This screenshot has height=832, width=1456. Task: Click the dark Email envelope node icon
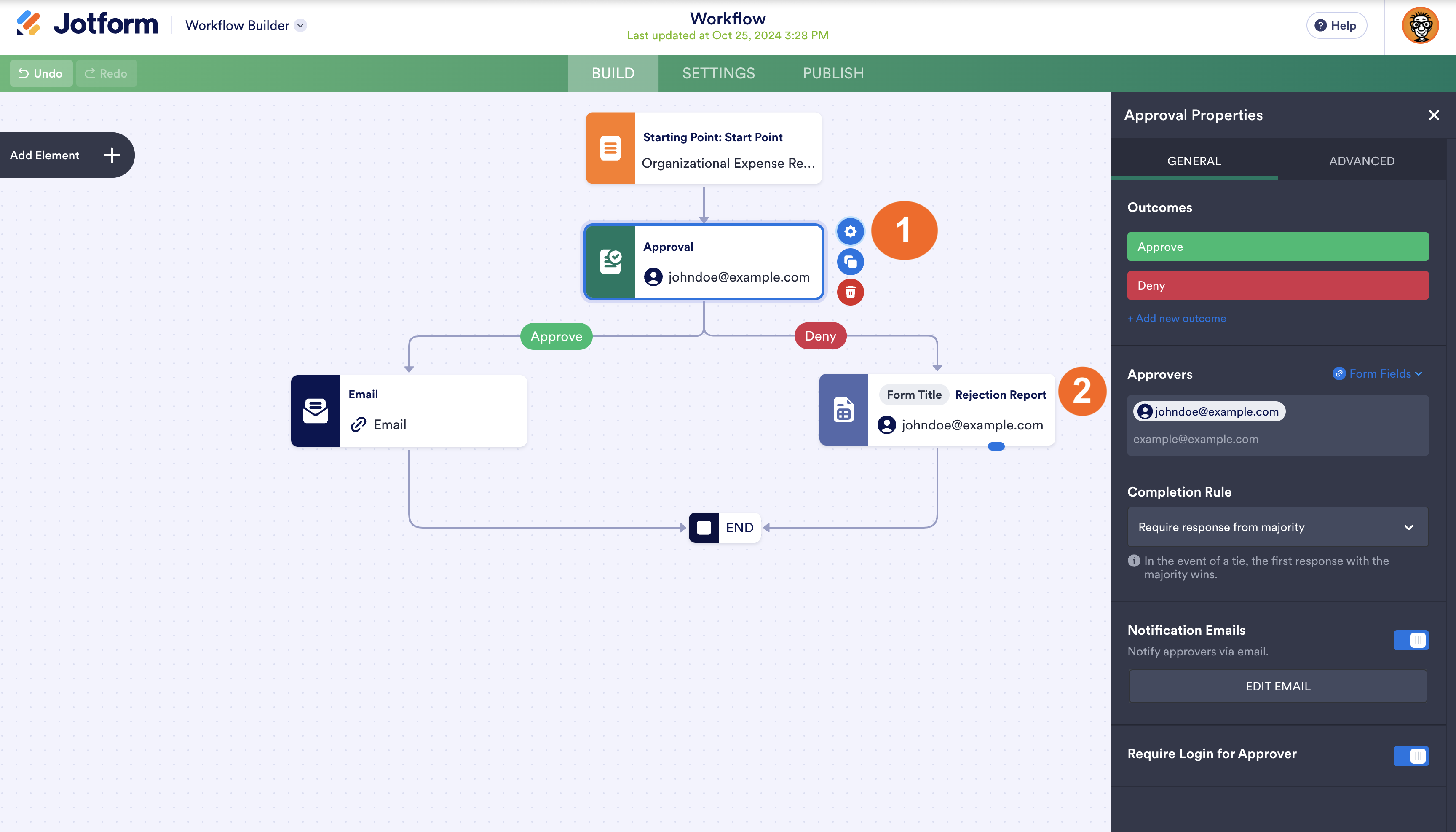click(315, 410)
